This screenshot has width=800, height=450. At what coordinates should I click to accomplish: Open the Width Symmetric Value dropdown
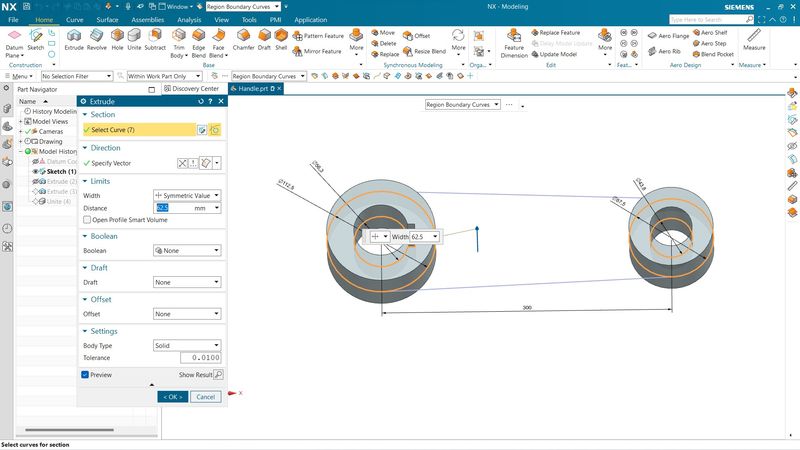[x=187, y=195]
